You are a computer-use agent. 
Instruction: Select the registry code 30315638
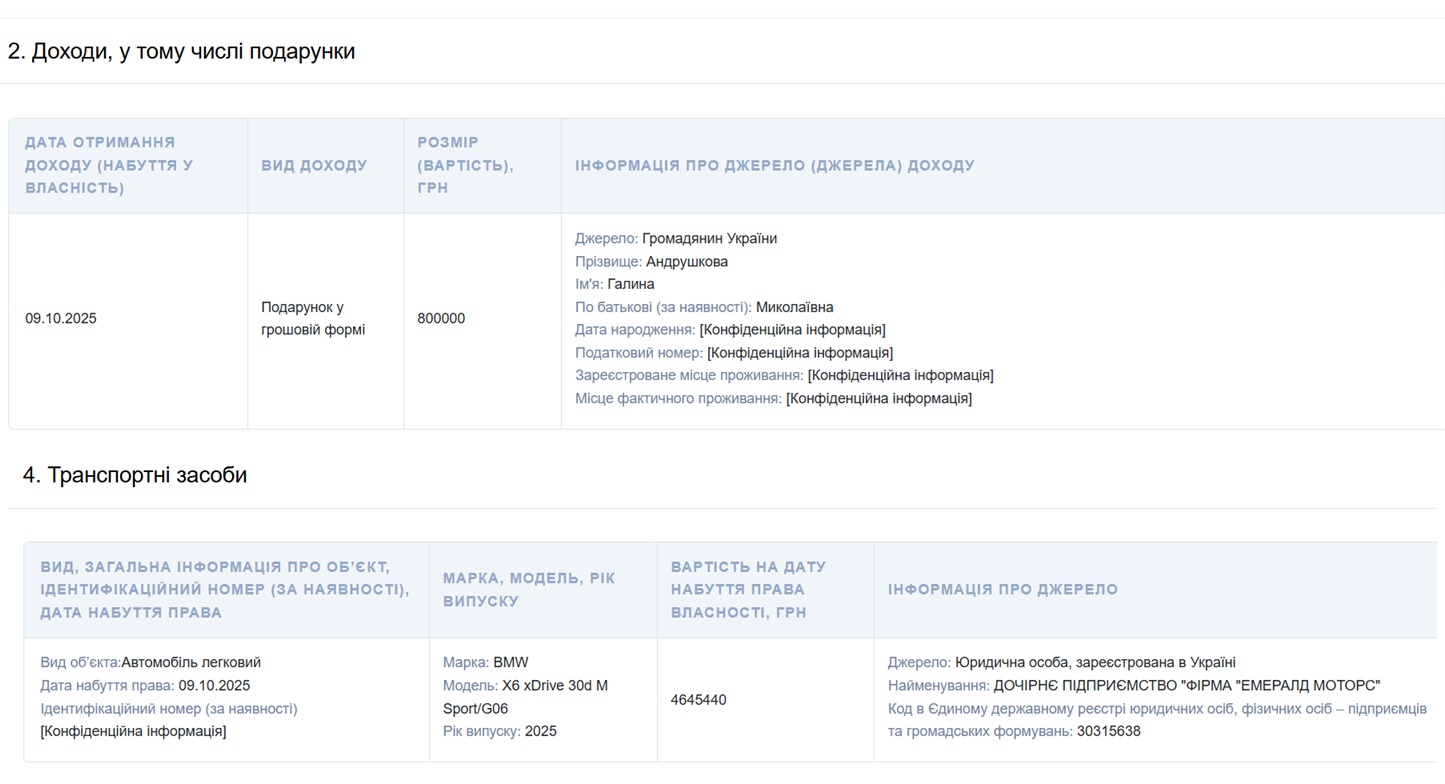coord(1108,732)
